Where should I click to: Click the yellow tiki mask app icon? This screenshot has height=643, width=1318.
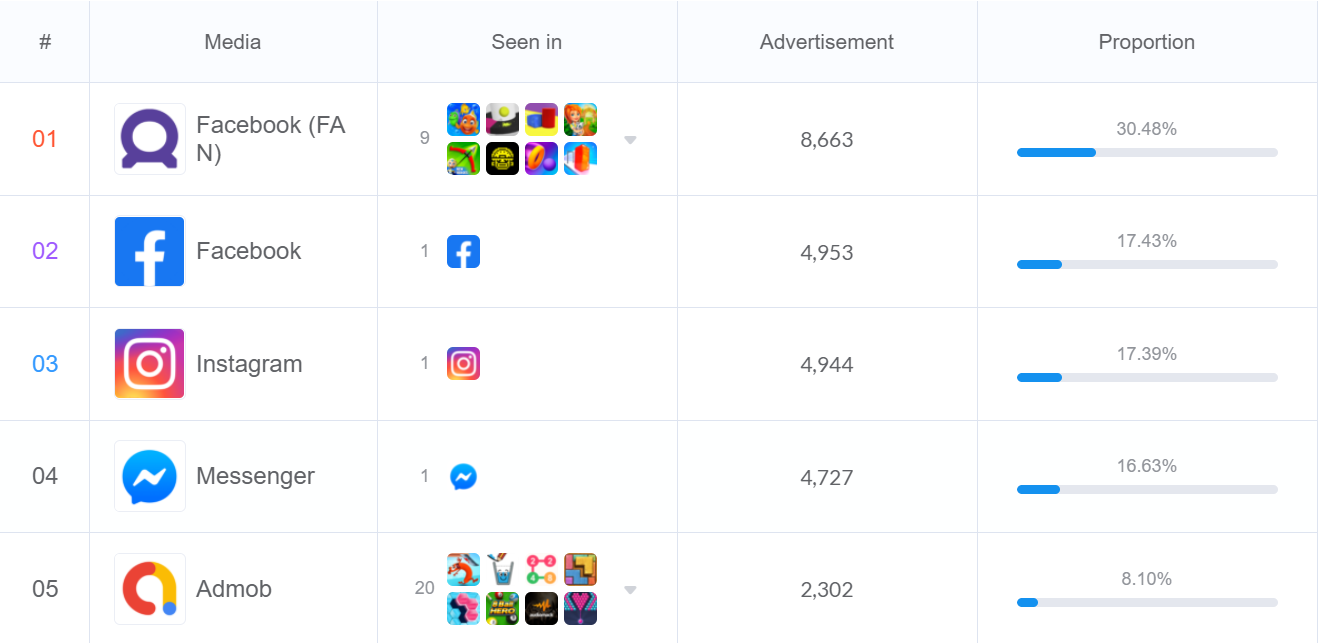click(502, 158)
